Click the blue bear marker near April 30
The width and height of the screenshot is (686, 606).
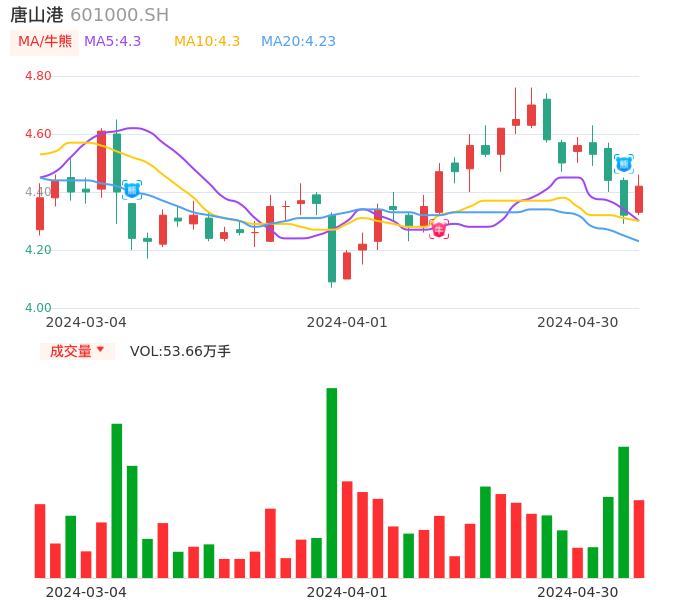(x=623, y=163)
